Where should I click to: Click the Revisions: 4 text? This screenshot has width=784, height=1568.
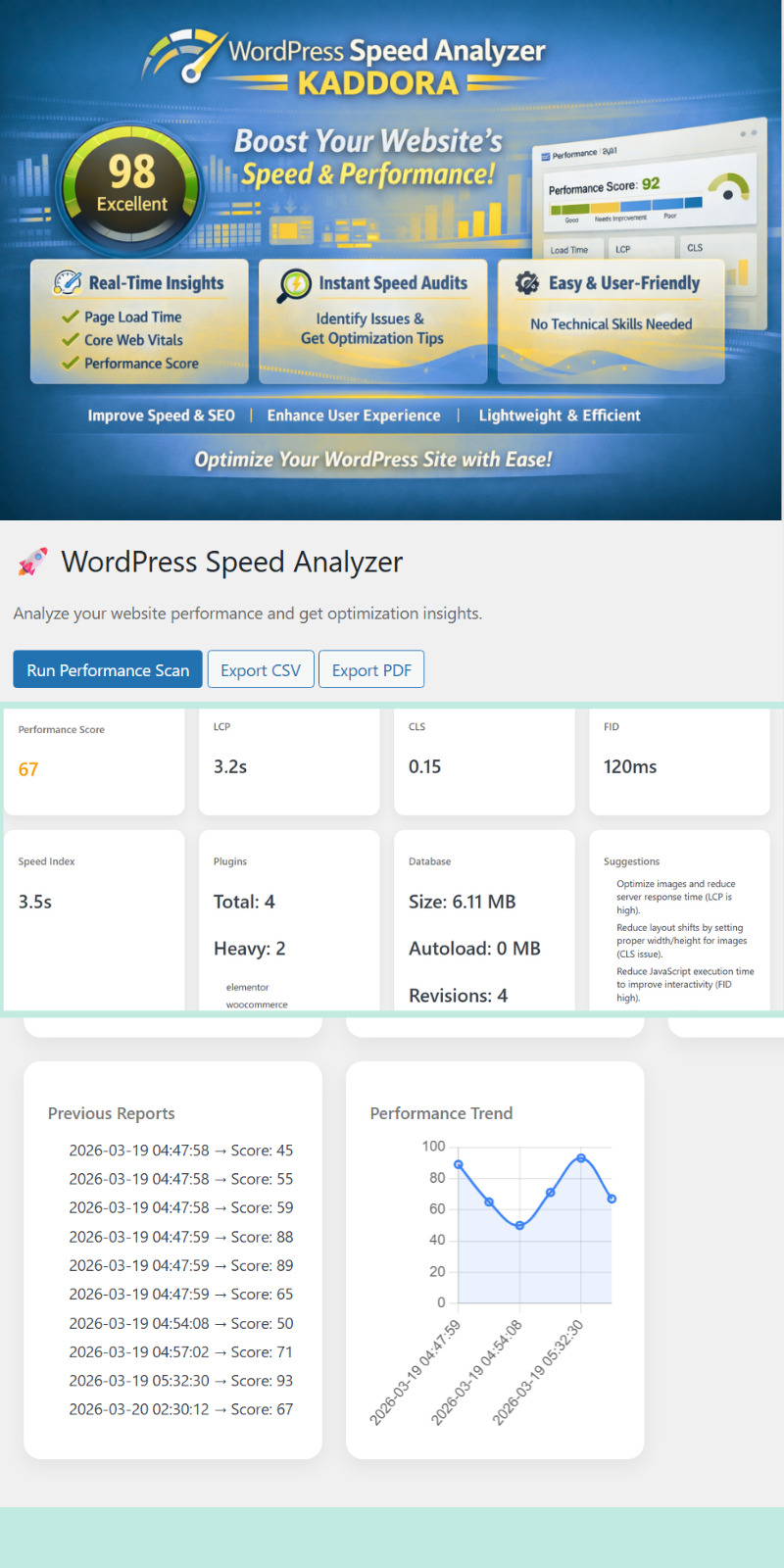tap(458, 996)
